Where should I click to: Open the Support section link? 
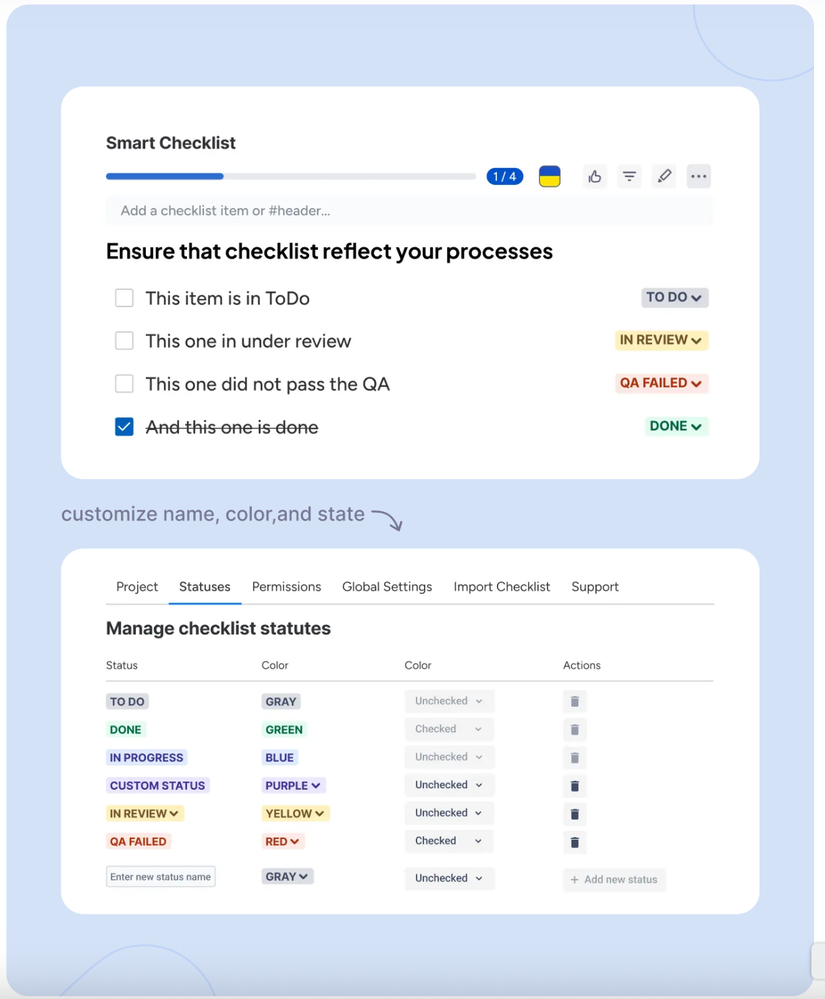pyautogui.click(x=595, y=587)
